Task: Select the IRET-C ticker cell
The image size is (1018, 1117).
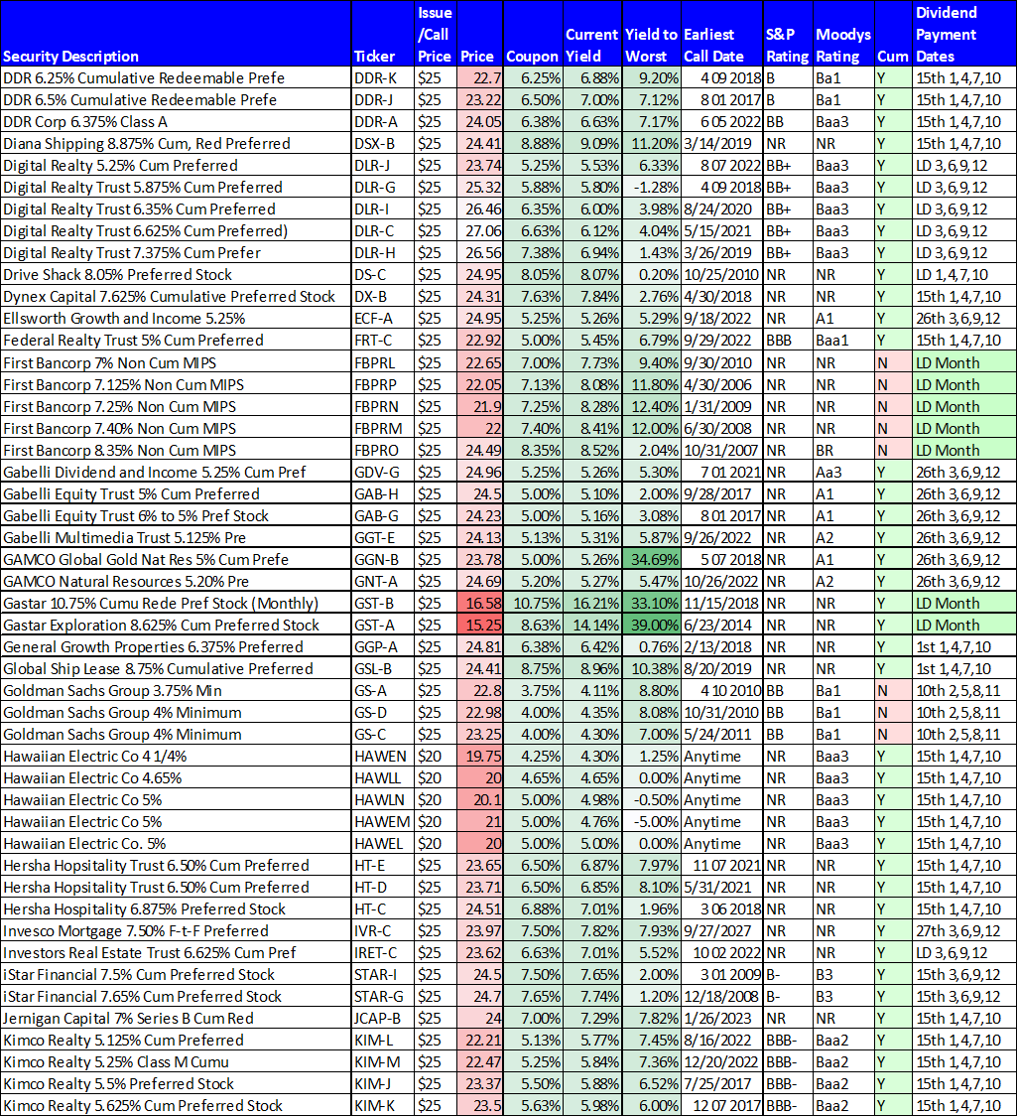Action: tap(383, 952)
